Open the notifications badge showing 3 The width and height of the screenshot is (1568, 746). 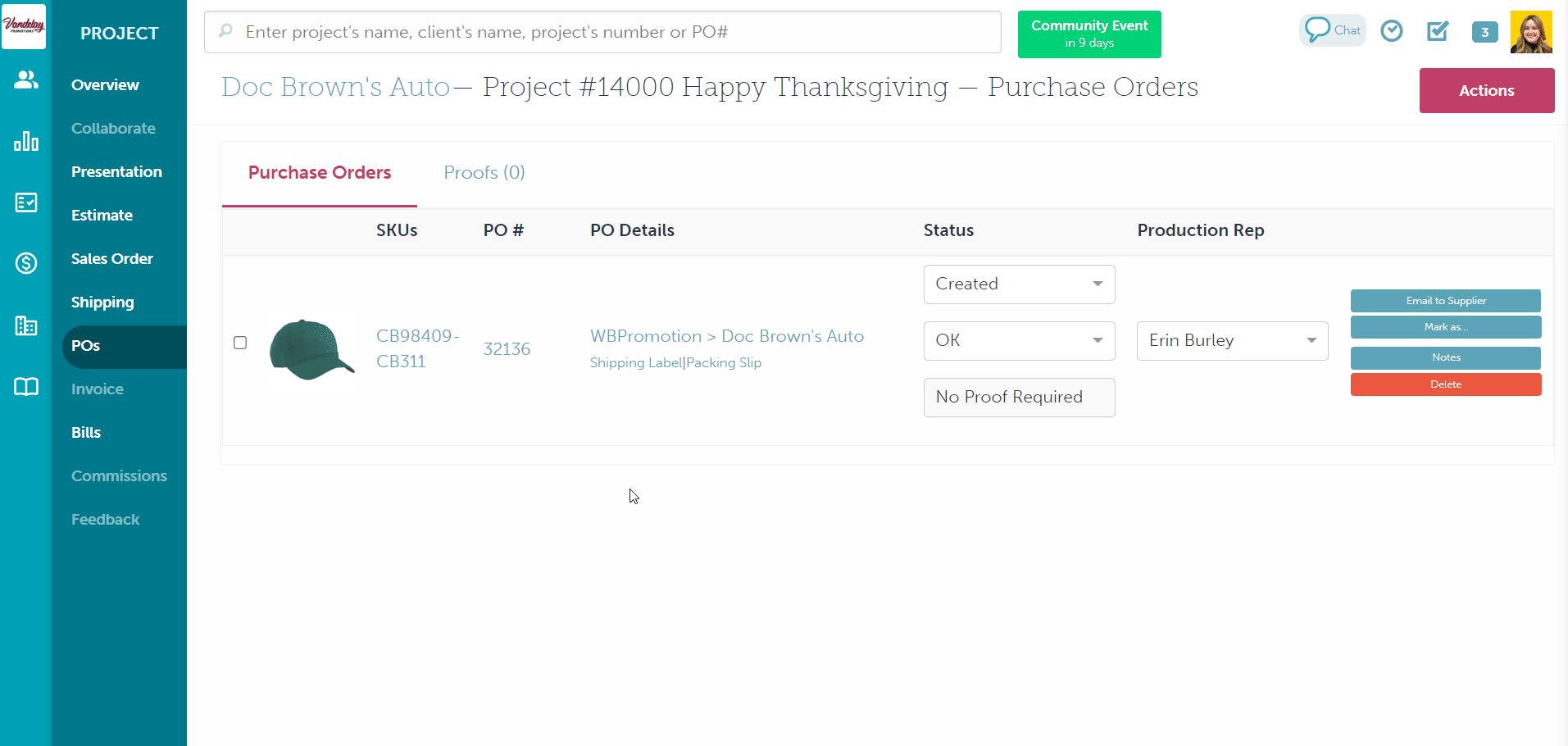(1484, 32)
